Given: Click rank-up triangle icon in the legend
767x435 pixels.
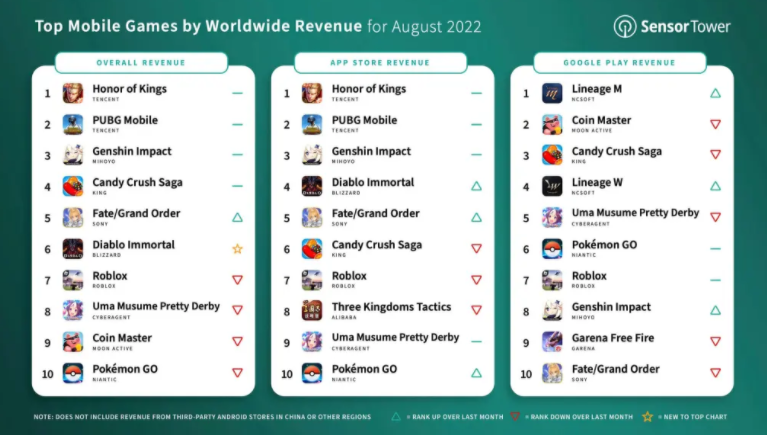Looking at the screenshot, I should [396, 416].
